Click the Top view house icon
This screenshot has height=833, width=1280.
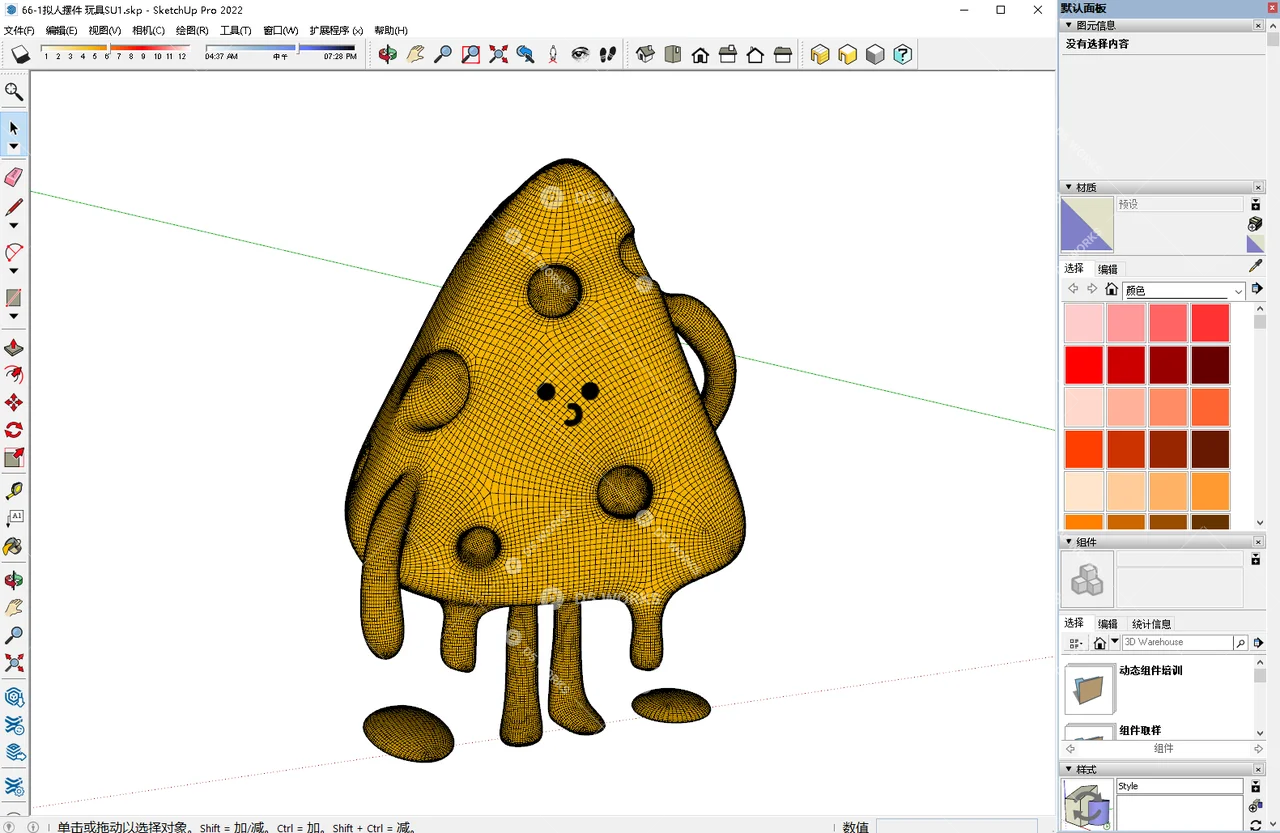pos(671,55)
